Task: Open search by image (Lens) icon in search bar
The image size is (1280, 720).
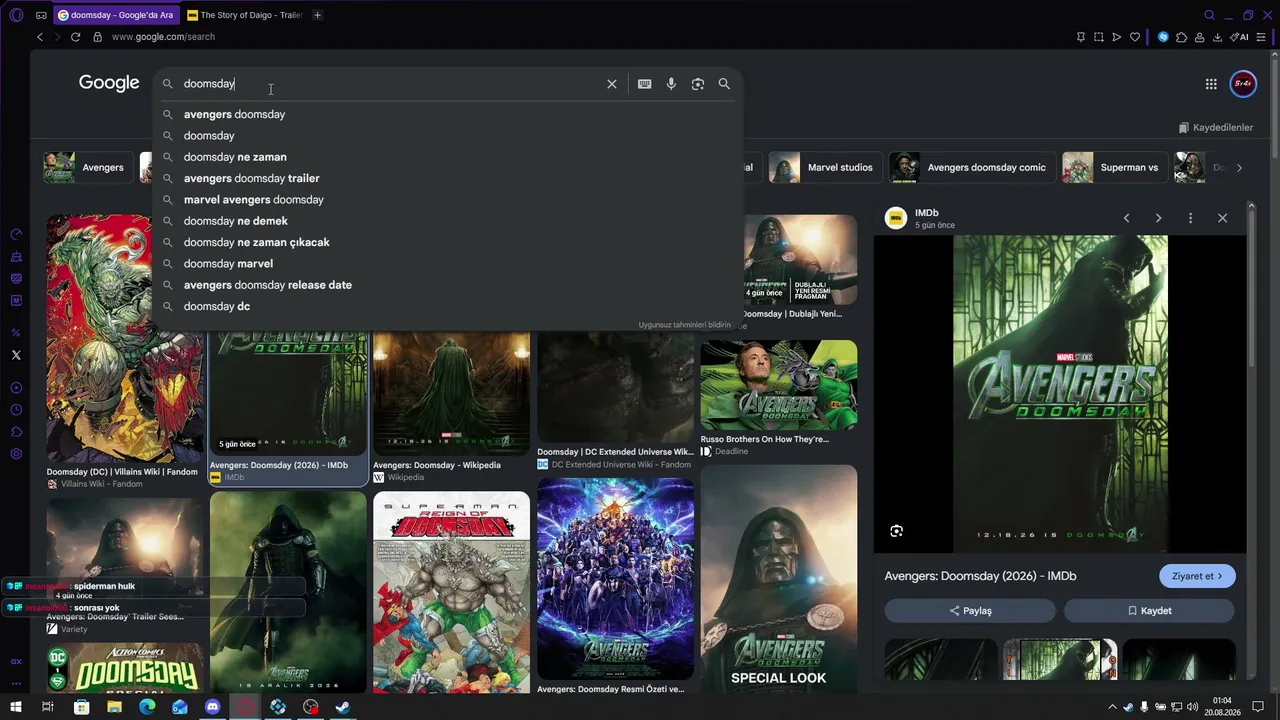Action: 698,84
